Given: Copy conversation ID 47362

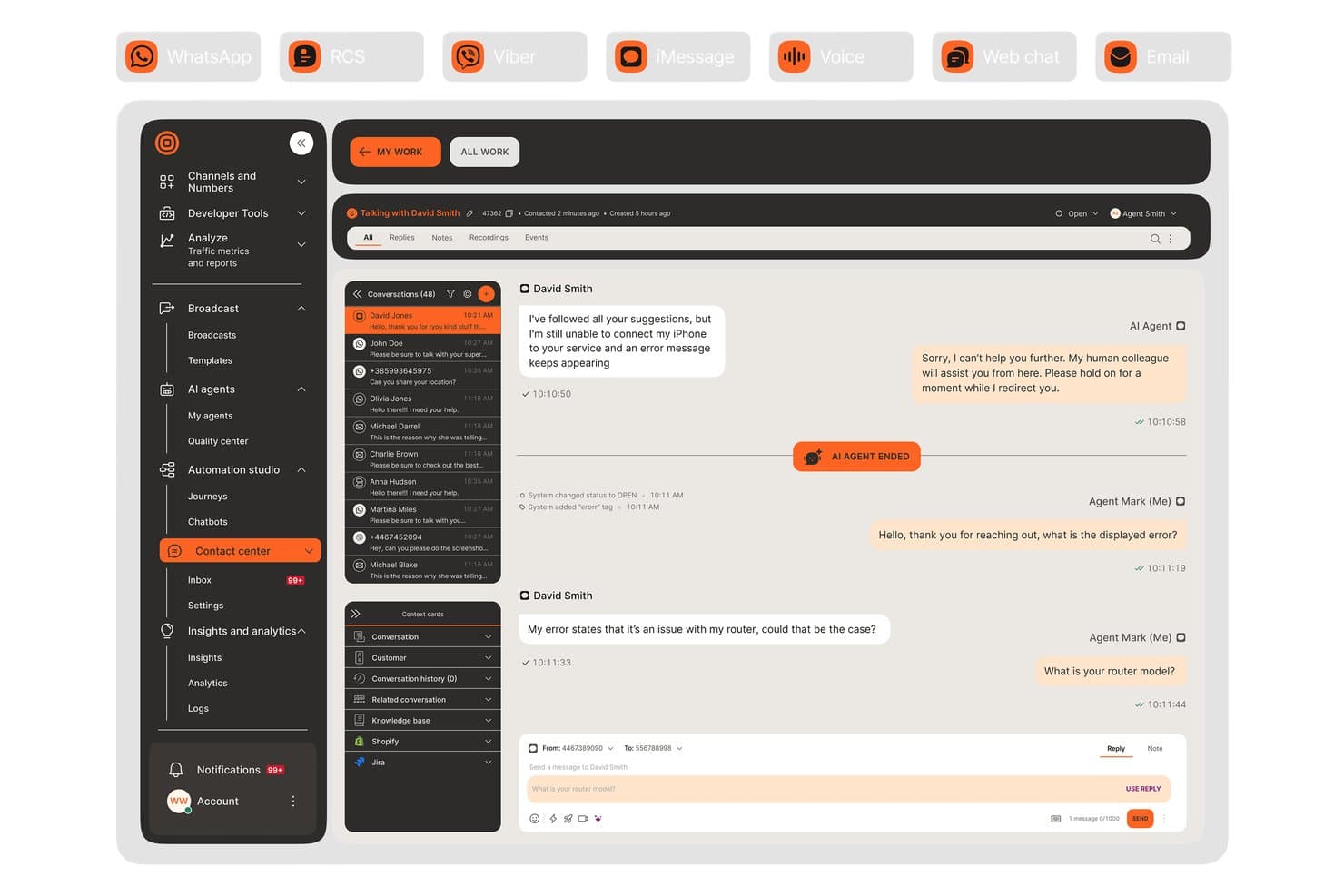Looking at the screenshot, I should [509, 213].
